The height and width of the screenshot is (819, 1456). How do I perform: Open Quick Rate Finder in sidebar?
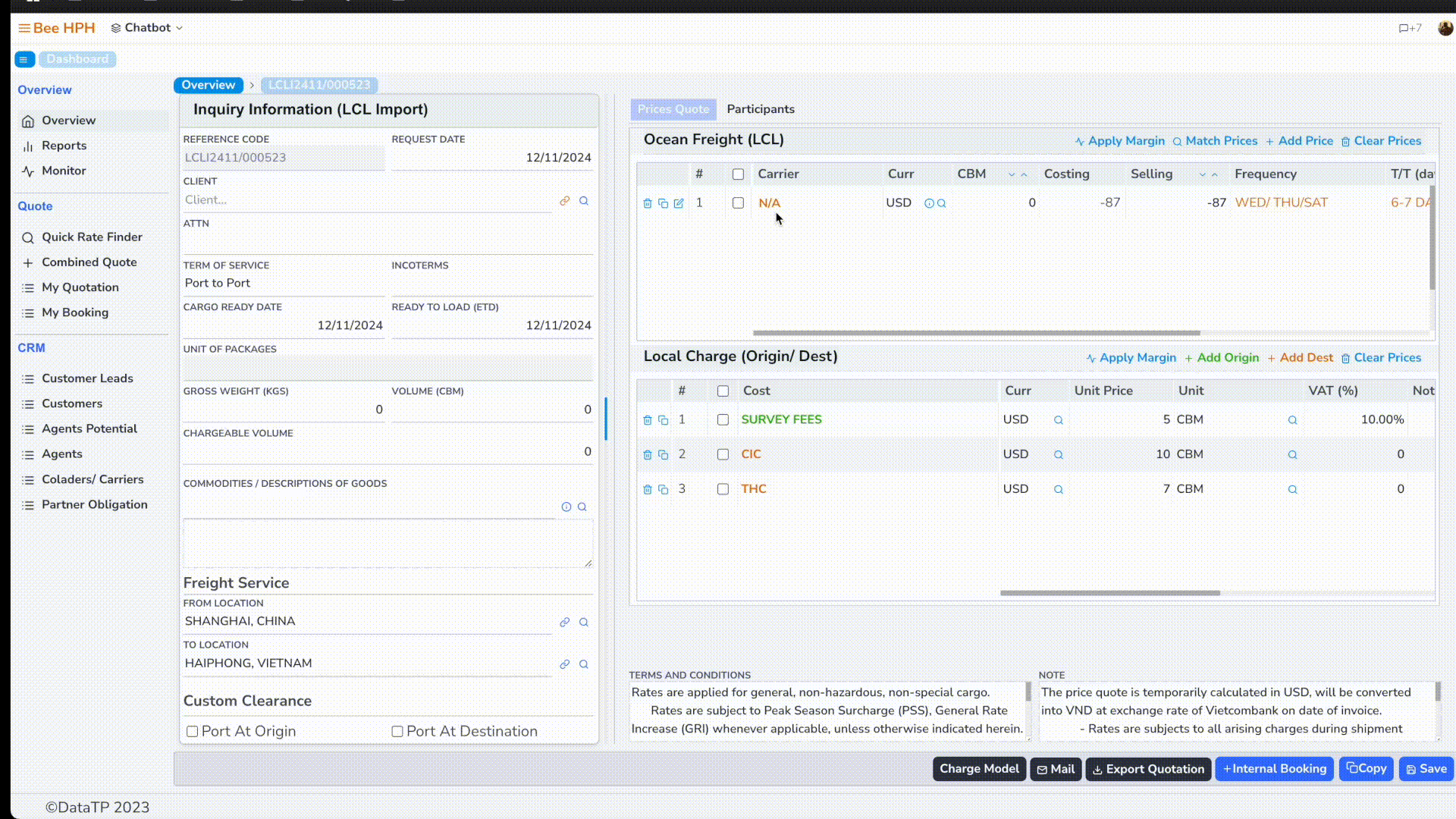pos(91,237)
